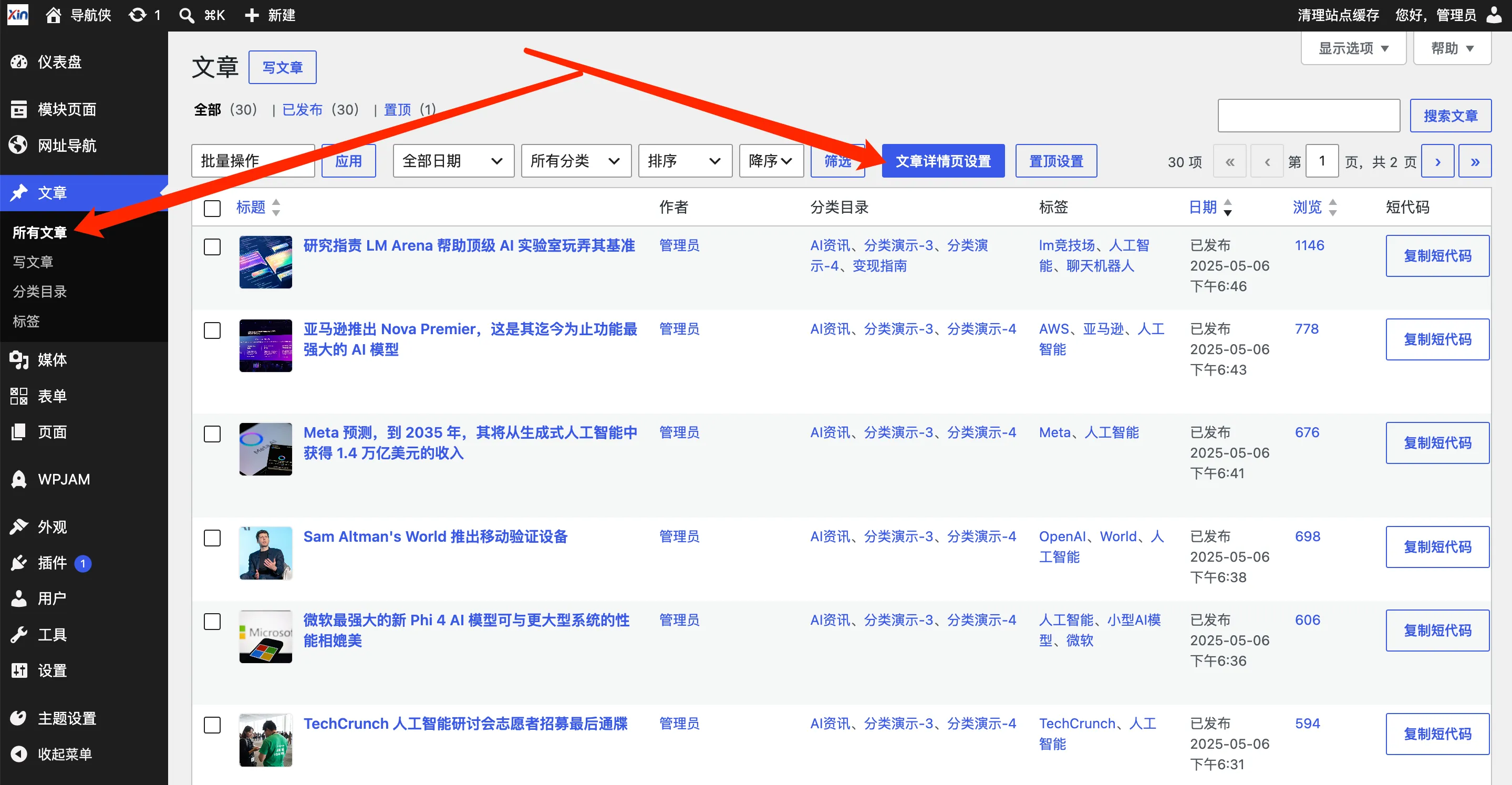The height and width of the screenshot is (785, 1512).
Task: Open the 用户 users icon
Action: 19,598
